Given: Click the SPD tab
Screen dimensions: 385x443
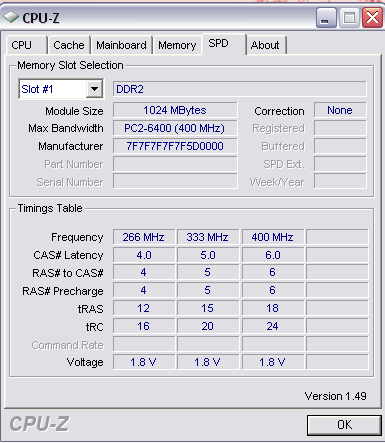Looking at the screenshot, I should coord(224,44).
